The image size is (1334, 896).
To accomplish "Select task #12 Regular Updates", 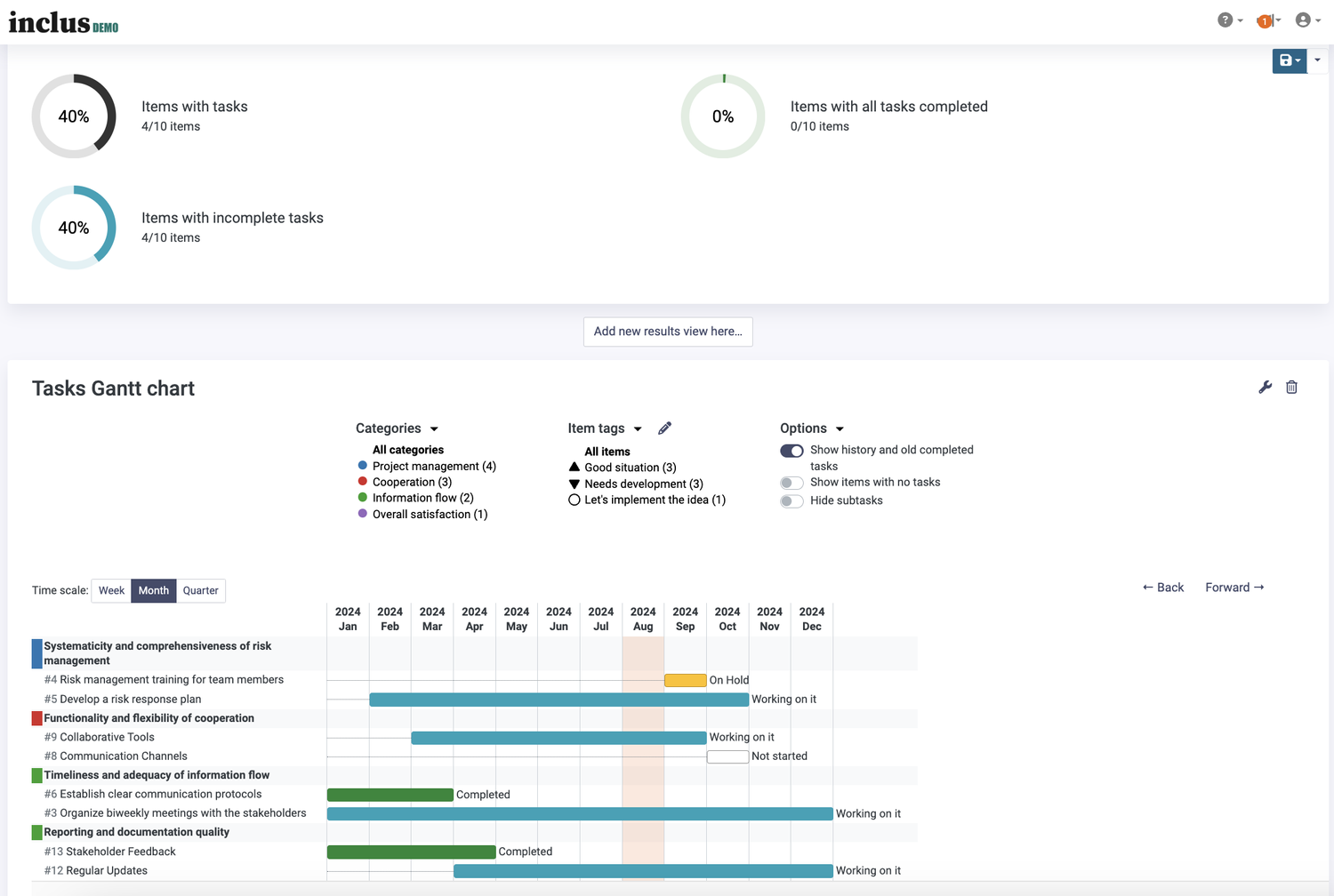I will 95,871.
